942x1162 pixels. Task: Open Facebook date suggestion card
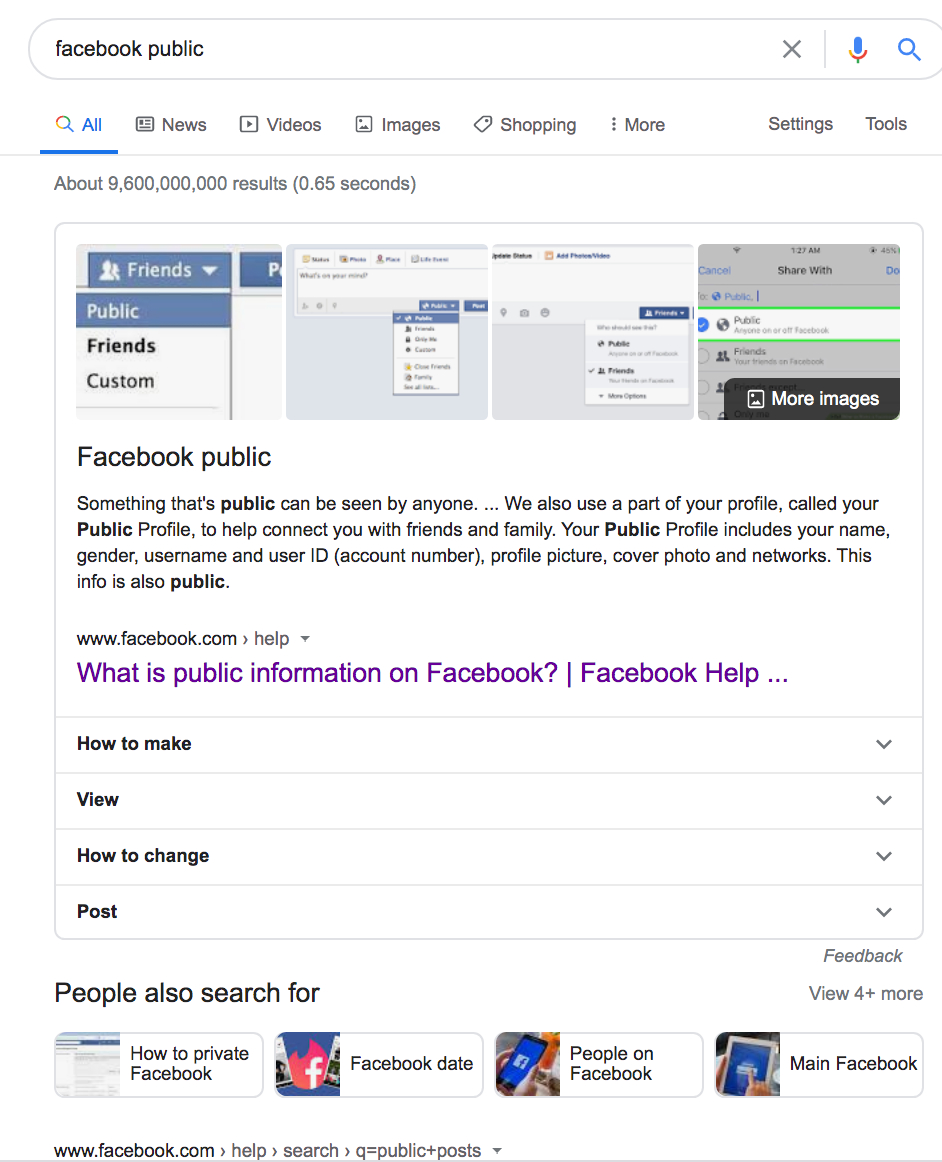pyautogui.click(x=379, y=1064)
